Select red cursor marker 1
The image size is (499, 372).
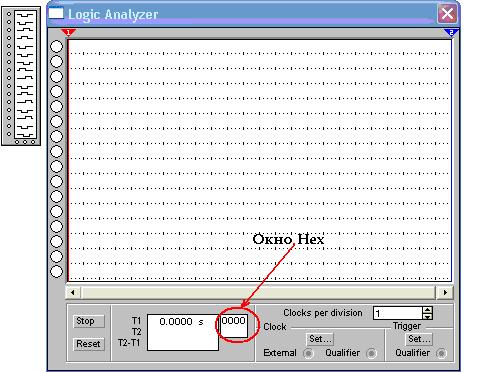tap(68, 32)
